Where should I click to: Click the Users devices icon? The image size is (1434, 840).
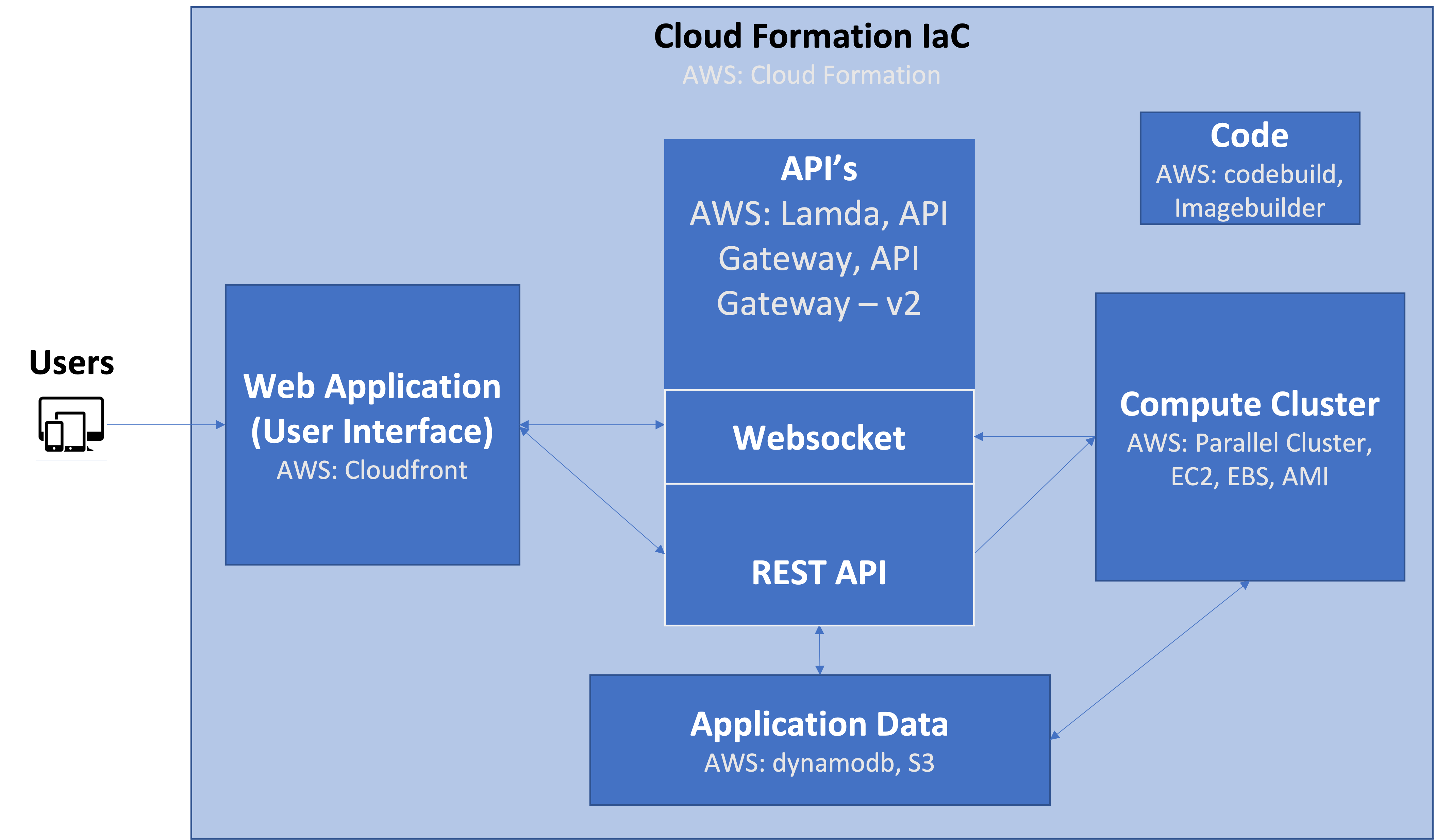tap(71, 424)
